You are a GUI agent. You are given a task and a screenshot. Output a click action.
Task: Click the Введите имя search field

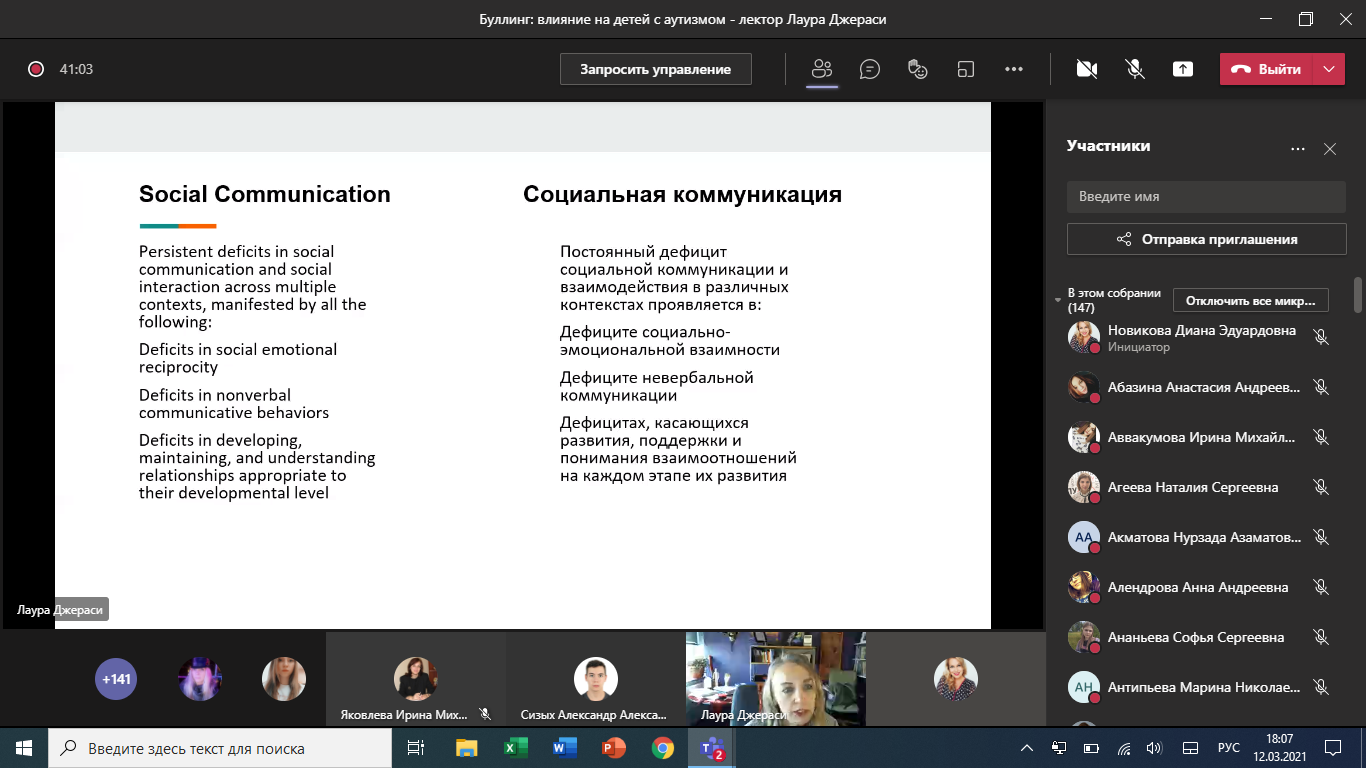pos(1206,197)
